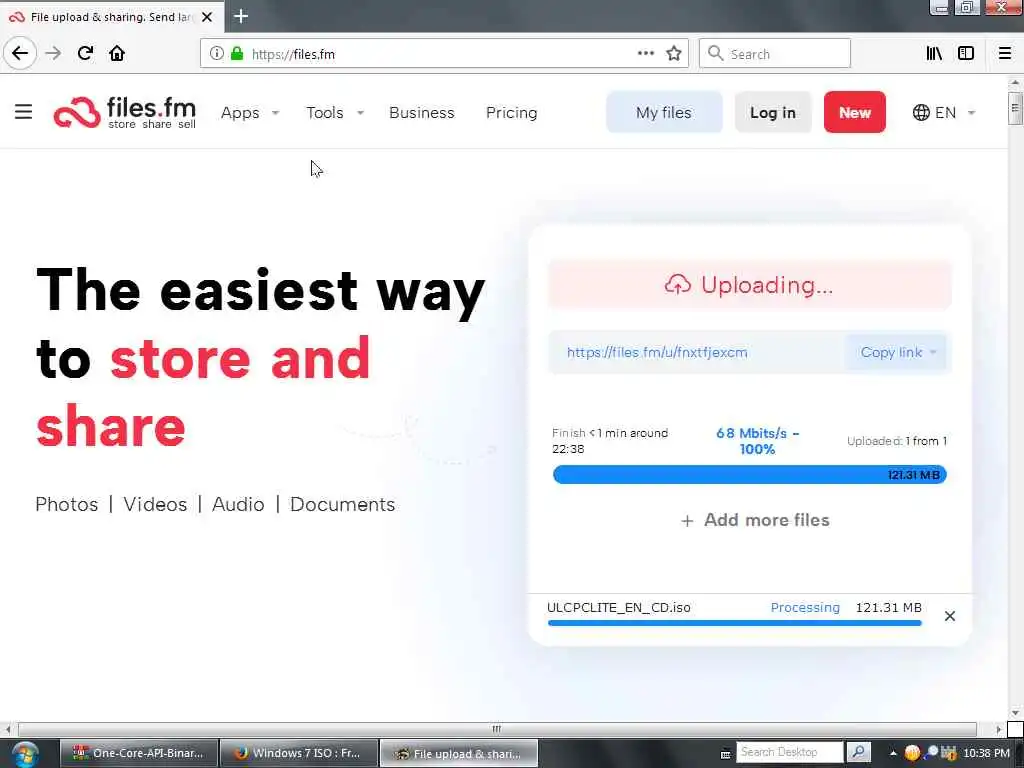Go back with the browser back arrow

pos(20,53)
